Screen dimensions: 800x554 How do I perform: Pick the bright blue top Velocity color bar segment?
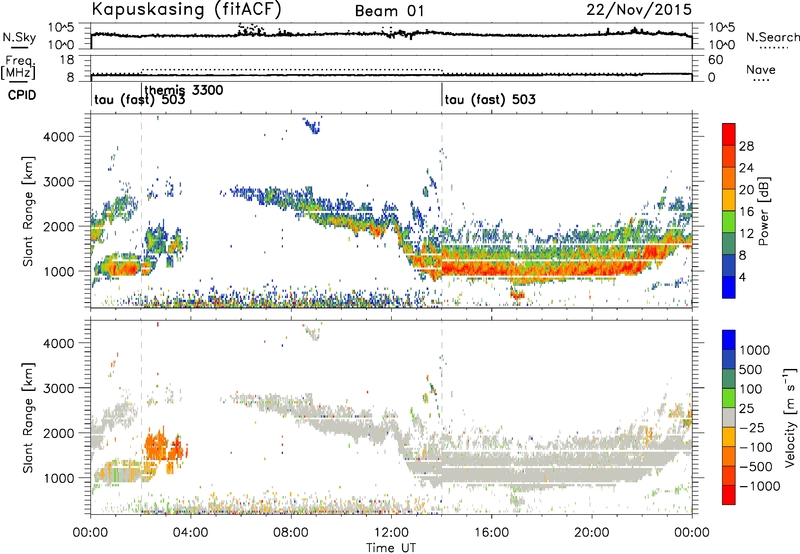(729, 340)
